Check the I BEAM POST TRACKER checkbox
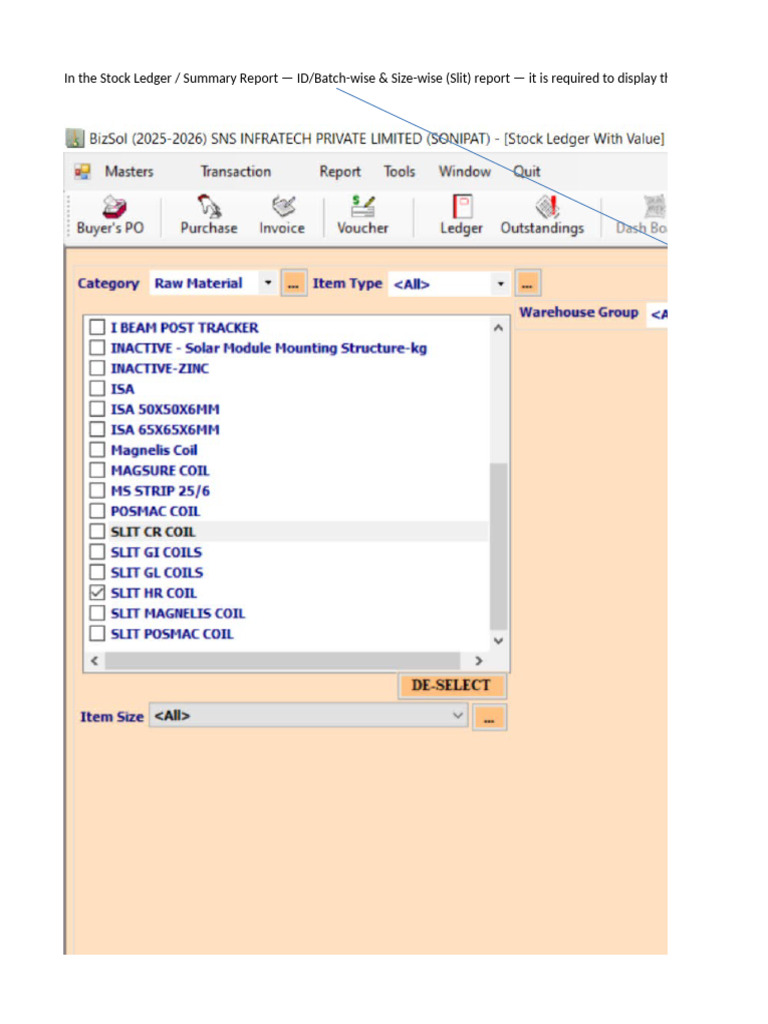Screen dimensions: 768x1024 tap(97, 327)
